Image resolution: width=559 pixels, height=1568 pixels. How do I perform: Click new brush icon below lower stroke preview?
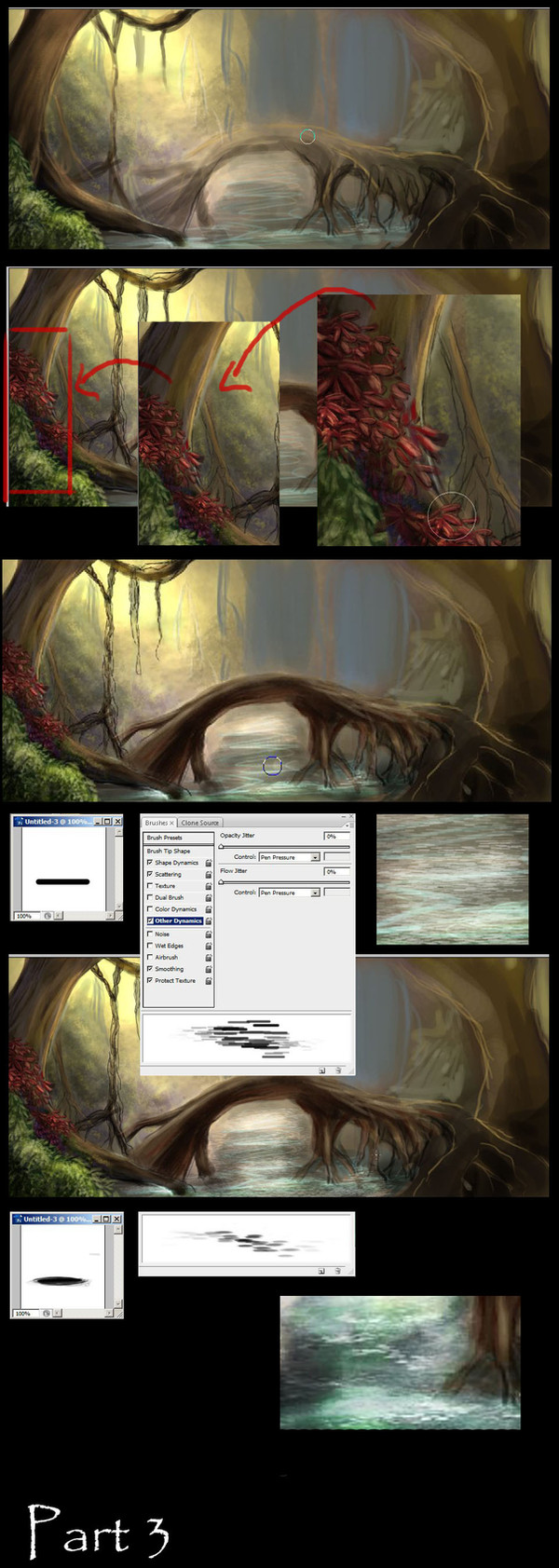click(x=321, y=1270)
